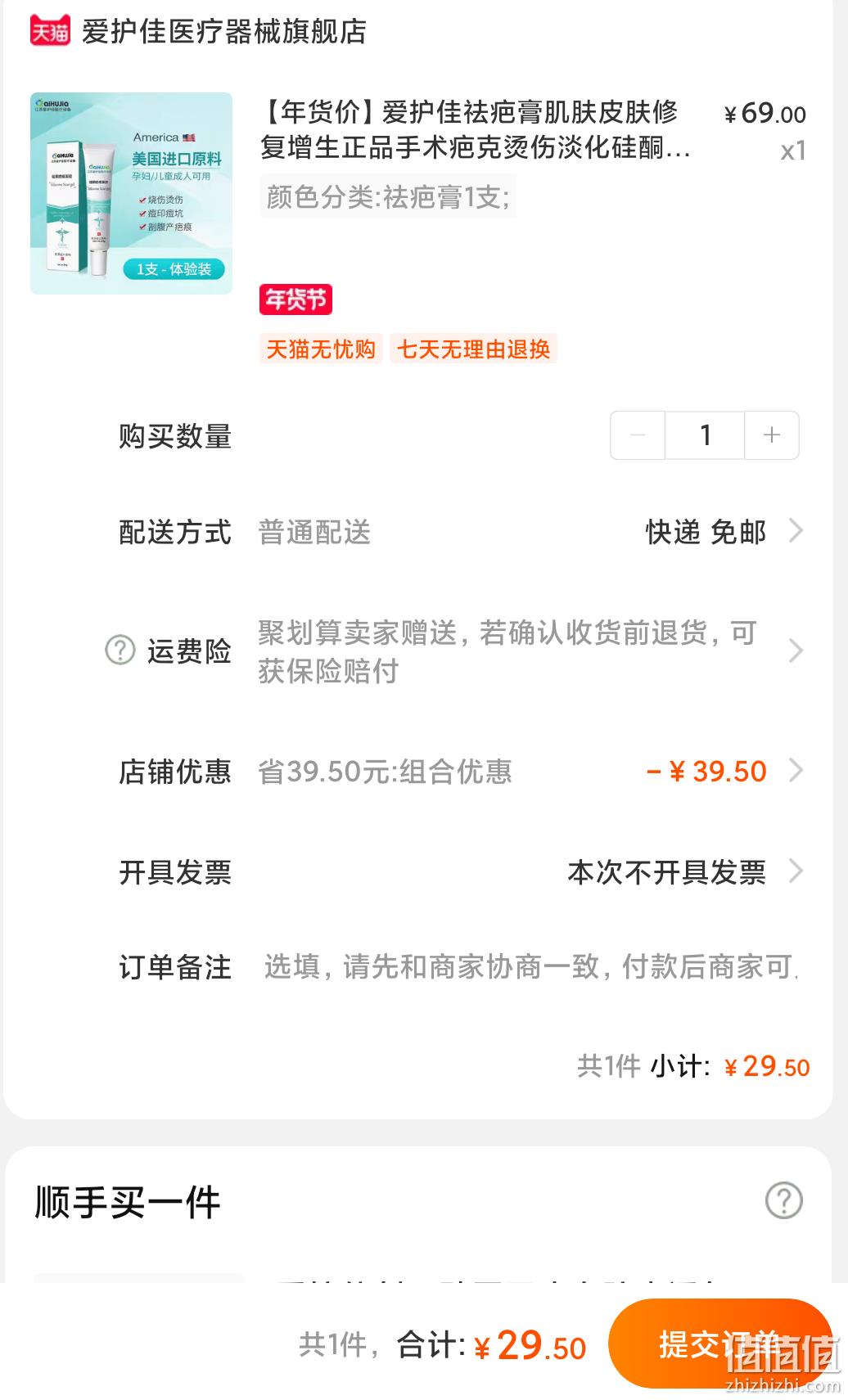The height and width of the screenshot is (1400, 848).
Task: Tap the 天猫无忧购 service tag
Action: (321, 349)
